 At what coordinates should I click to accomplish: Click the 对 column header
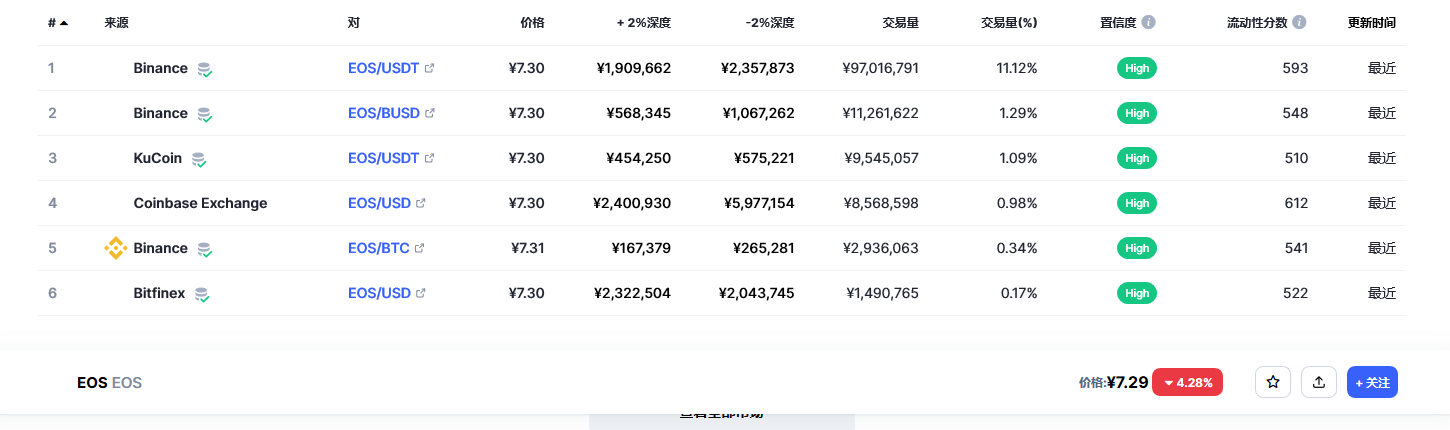354,22
